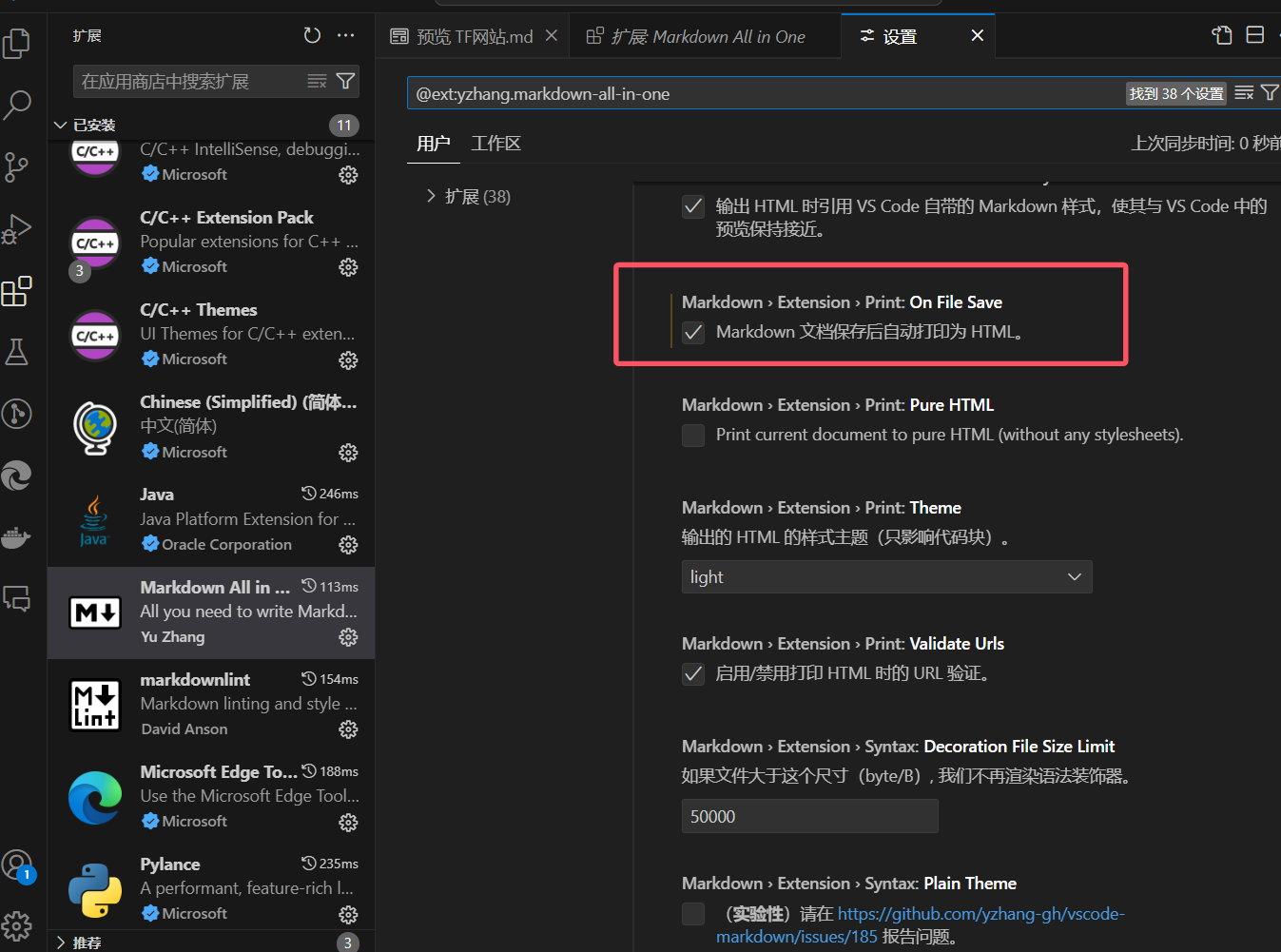Open the Microsoft Edge Tools view
The height and width of the screenshot is (952, 1281).
(17, 476)
